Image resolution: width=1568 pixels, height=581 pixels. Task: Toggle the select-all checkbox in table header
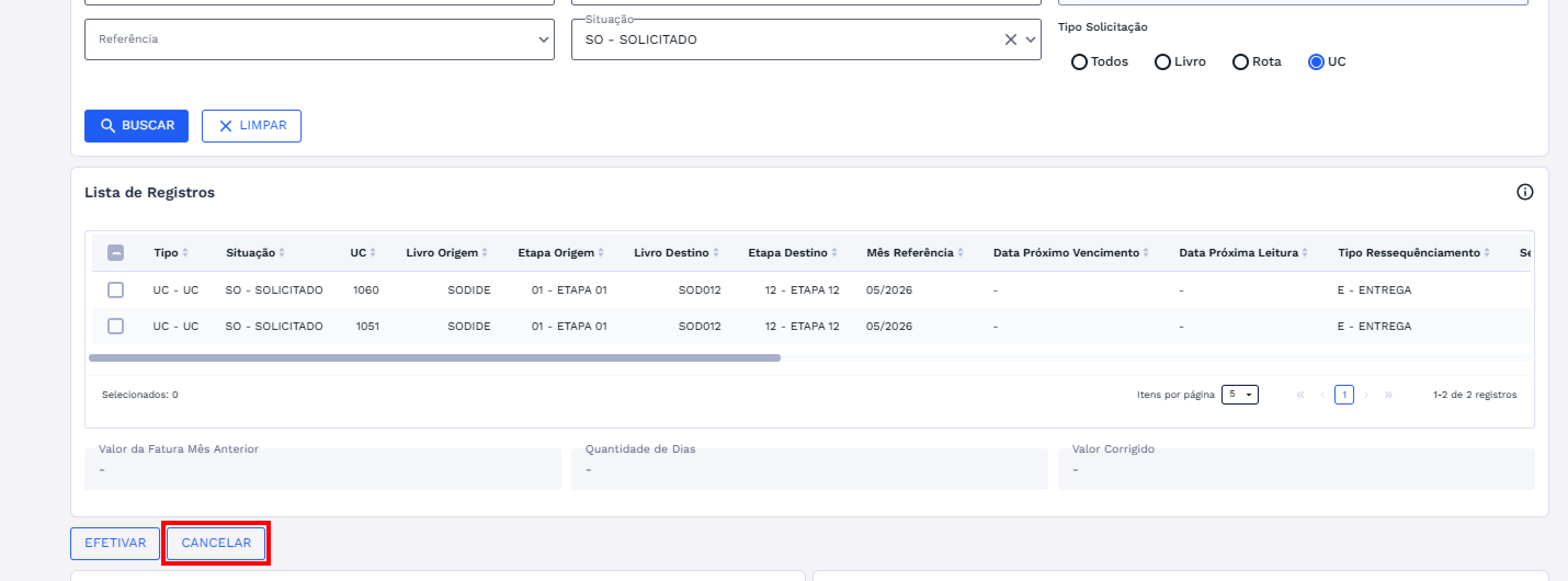pyautogui.click(x=116, y=253)
